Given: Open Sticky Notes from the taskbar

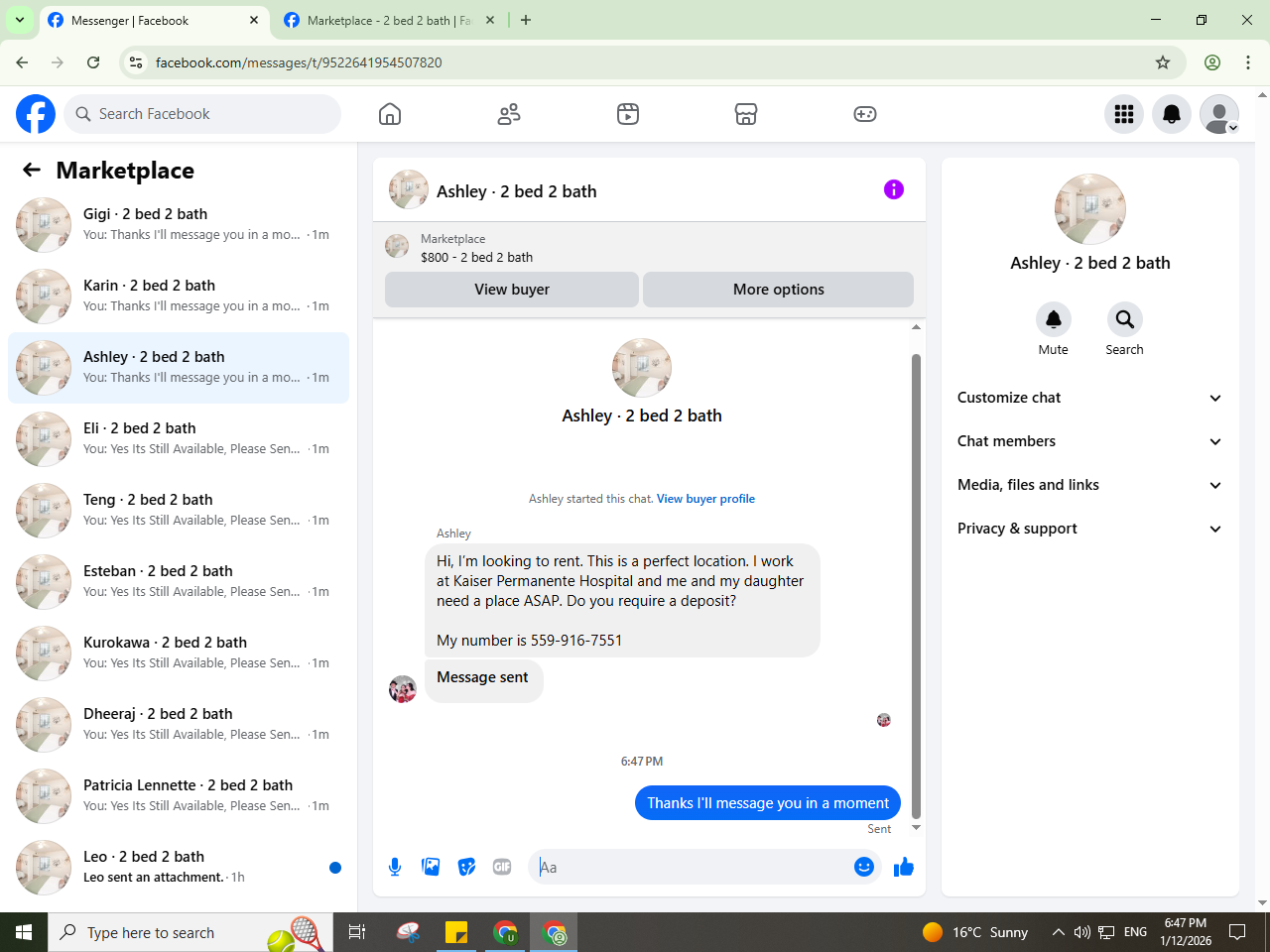Looking at the screenshot, I should coord(456,932).
